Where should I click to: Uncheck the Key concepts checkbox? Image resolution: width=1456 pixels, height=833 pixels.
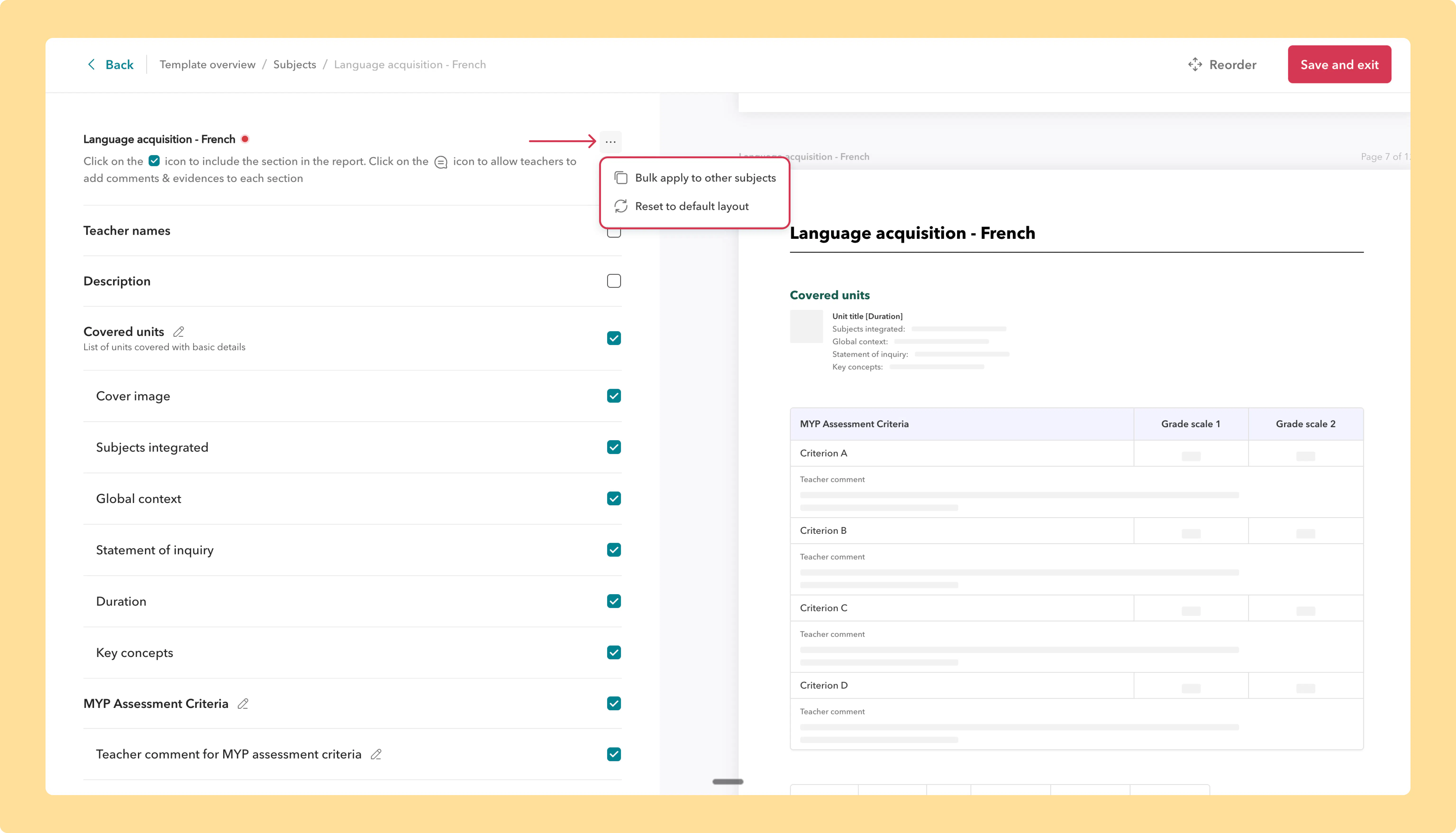614,653
